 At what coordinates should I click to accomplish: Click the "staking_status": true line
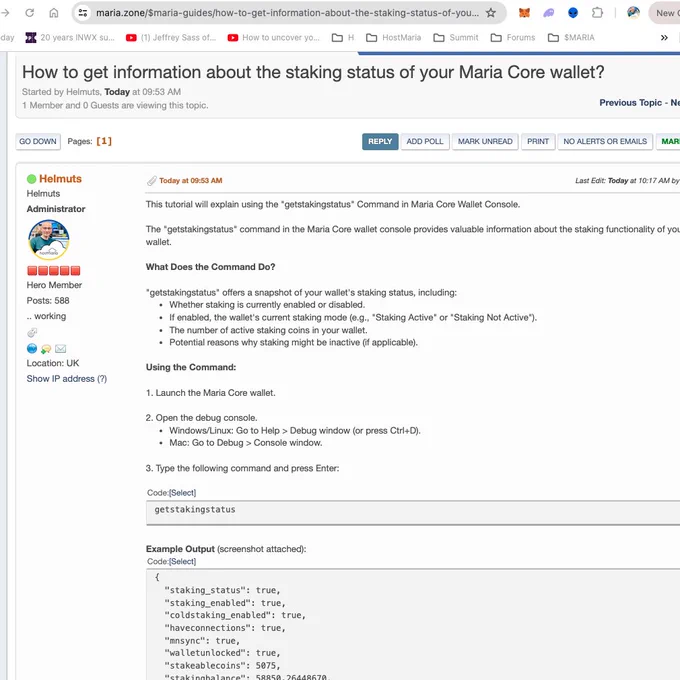tap(222, 590)
